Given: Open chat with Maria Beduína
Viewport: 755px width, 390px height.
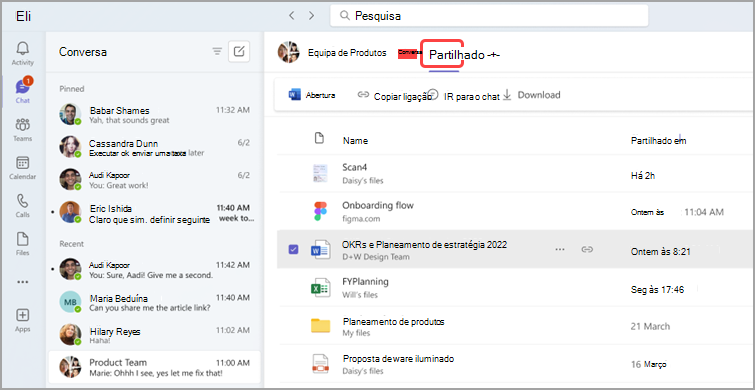Looking at the screenshot, I should tap(155, 302).
